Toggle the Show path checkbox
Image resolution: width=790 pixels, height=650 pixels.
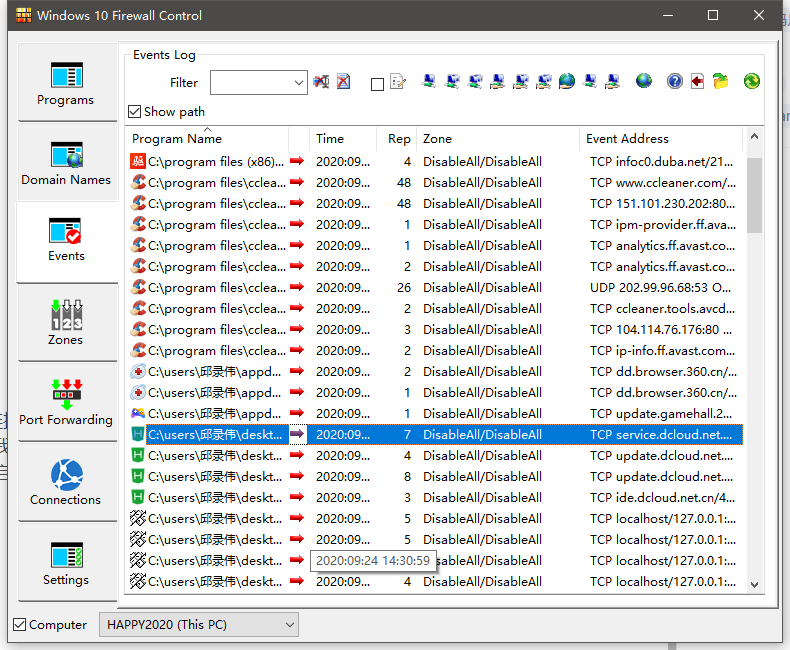coord(134,111)
